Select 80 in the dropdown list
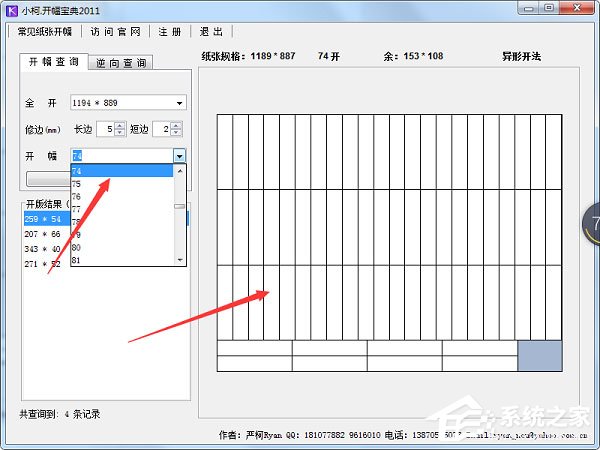Image resolution: width=600 pixels, height=450 pixels. click(122, 247)
